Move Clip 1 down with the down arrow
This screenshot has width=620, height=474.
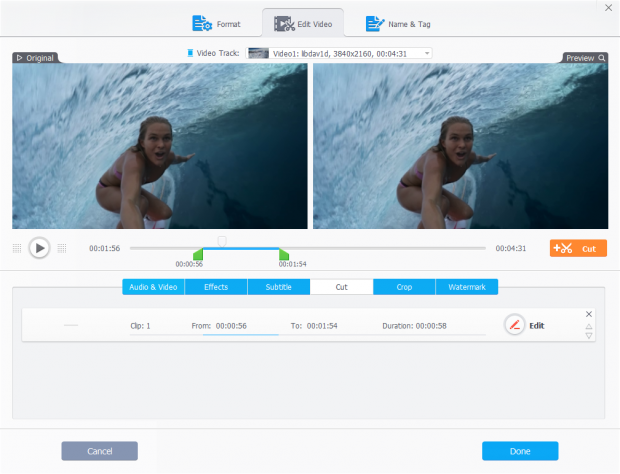click(x=589, y=336)
